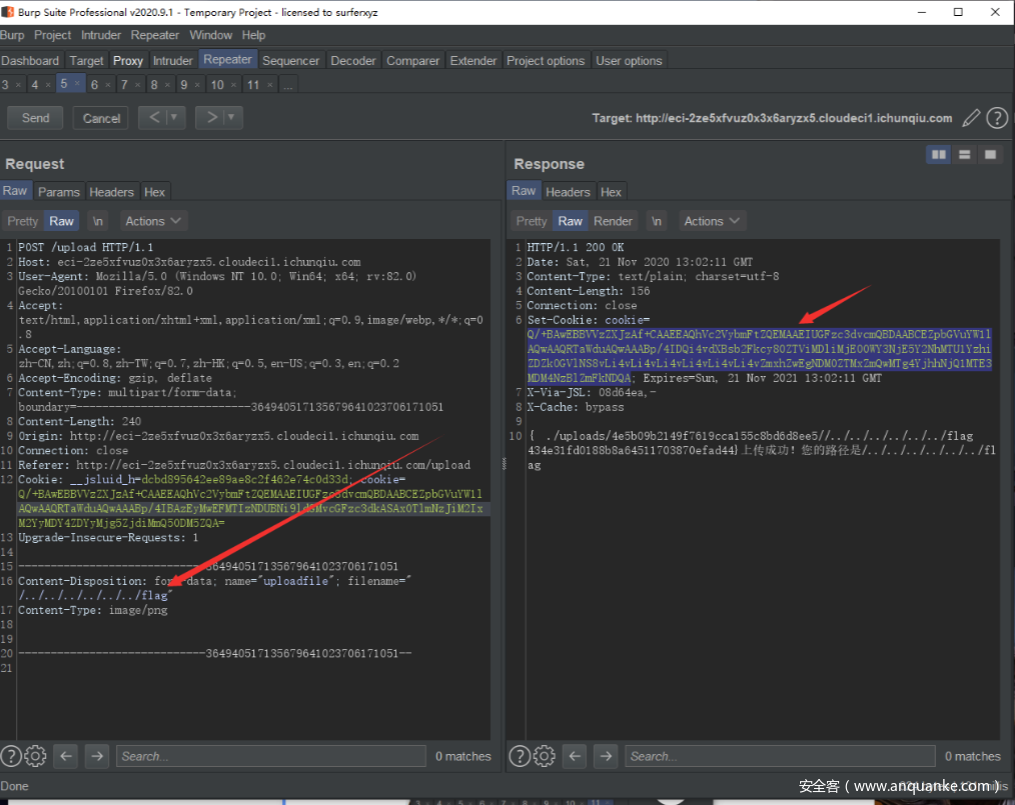The width and height of the screenshot is (1015, 805).
Task: Select stacked horizontal layout view icon
Action: point(964,154)
